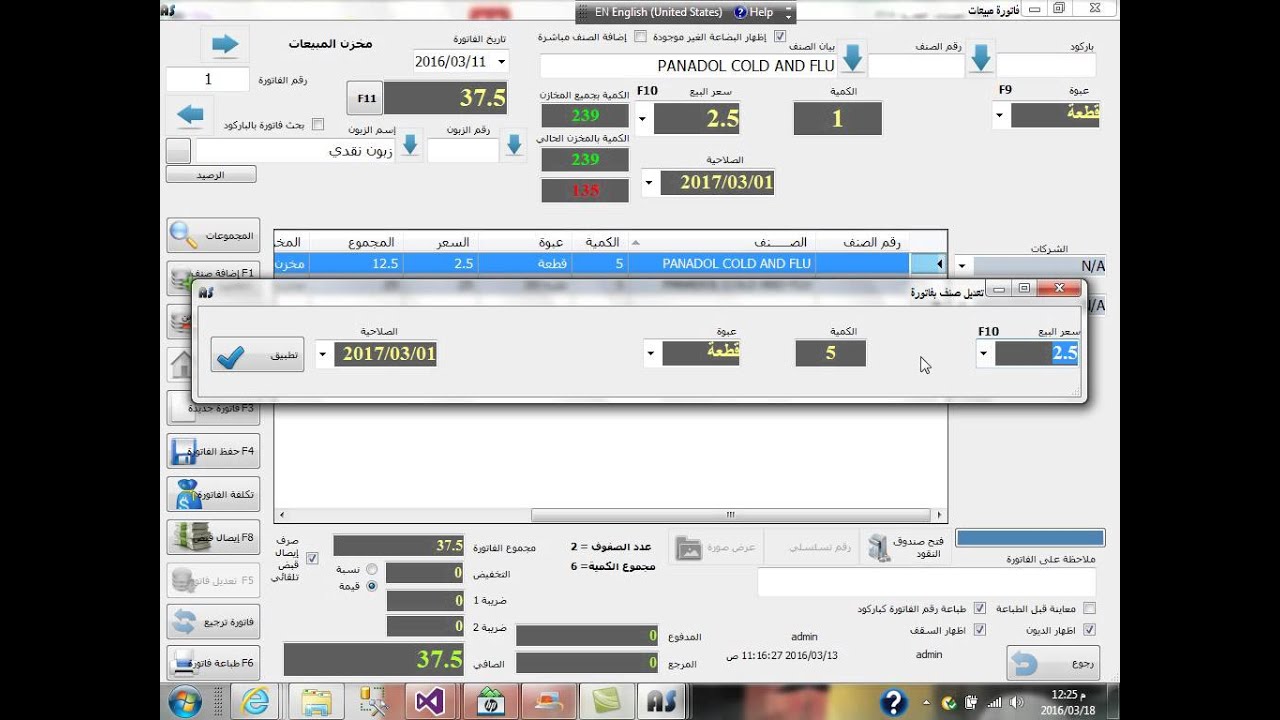The image size is (1280, 720).
Task: Toggle add item directly checkbox (إضافة الصنف مباشرة)
Action: [640, 36]
